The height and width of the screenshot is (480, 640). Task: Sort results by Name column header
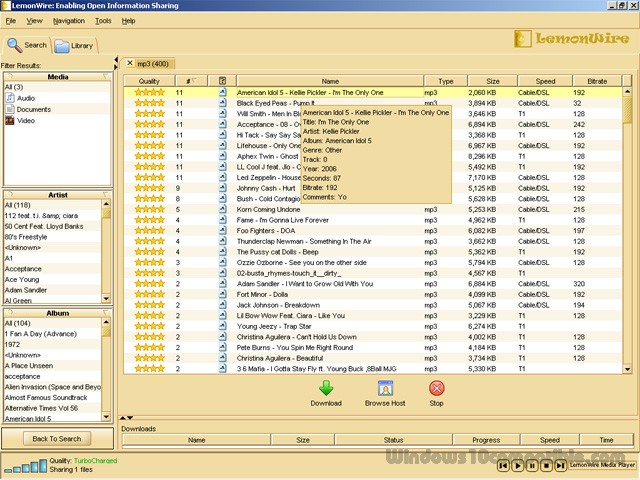coord(330,81)
